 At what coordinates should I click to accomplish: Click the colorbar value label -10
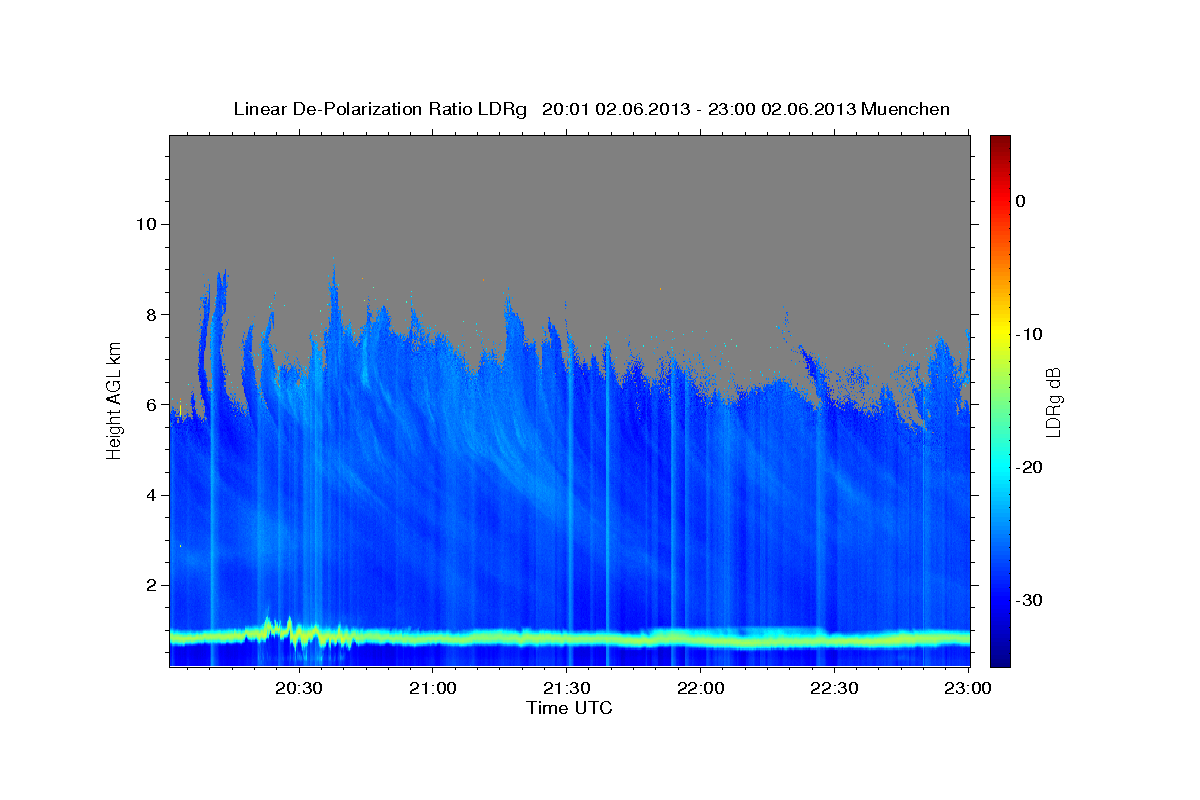tap(1029, 334)
